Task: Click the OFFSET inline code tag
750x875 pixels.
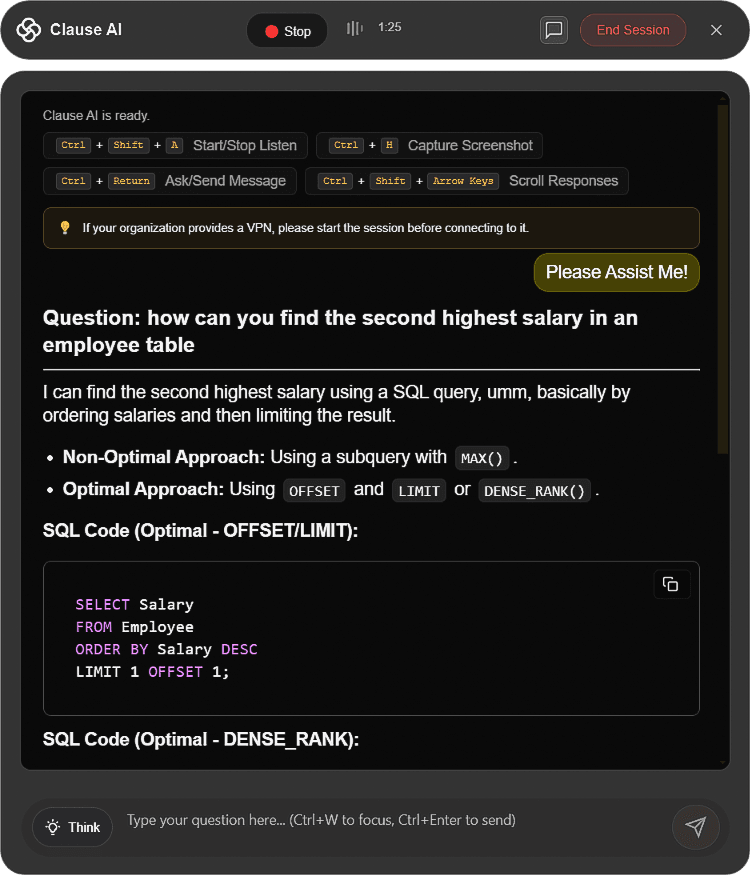Action: (314, 491)
